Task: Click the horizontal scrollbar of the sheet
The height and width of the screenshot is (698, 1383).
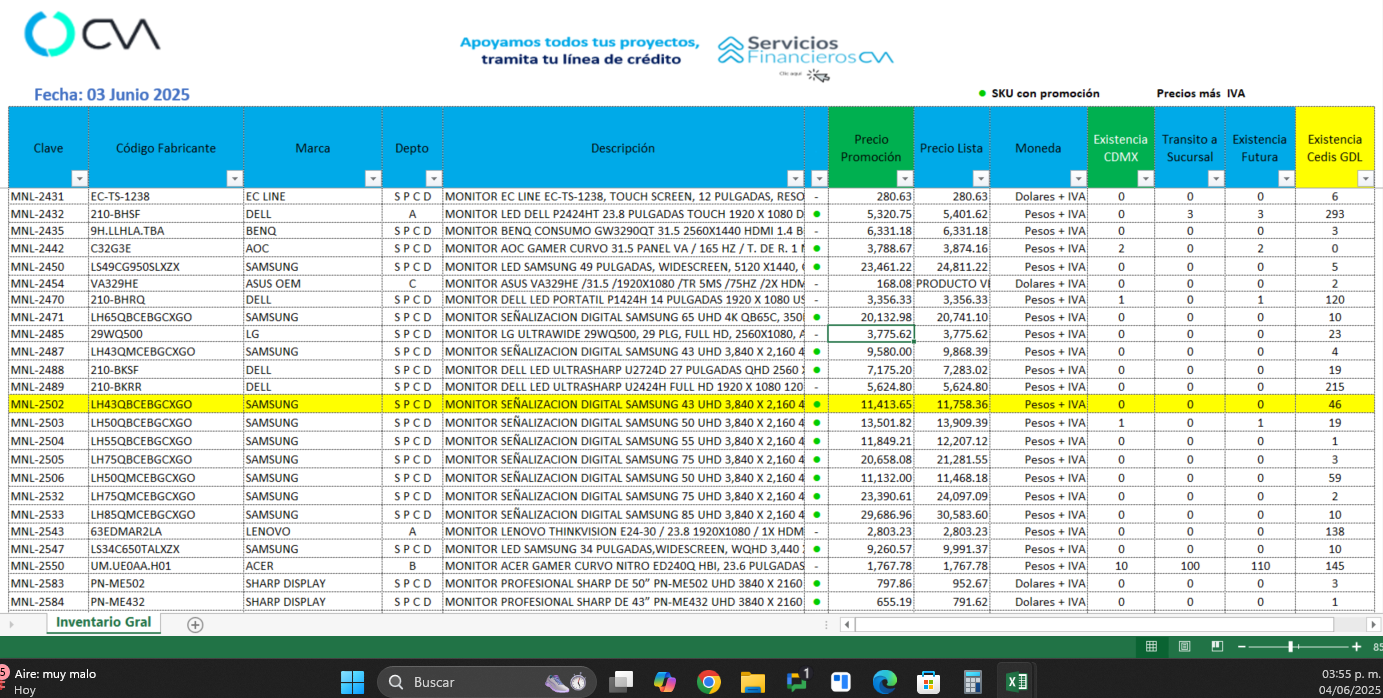Action: [1096, 625]
